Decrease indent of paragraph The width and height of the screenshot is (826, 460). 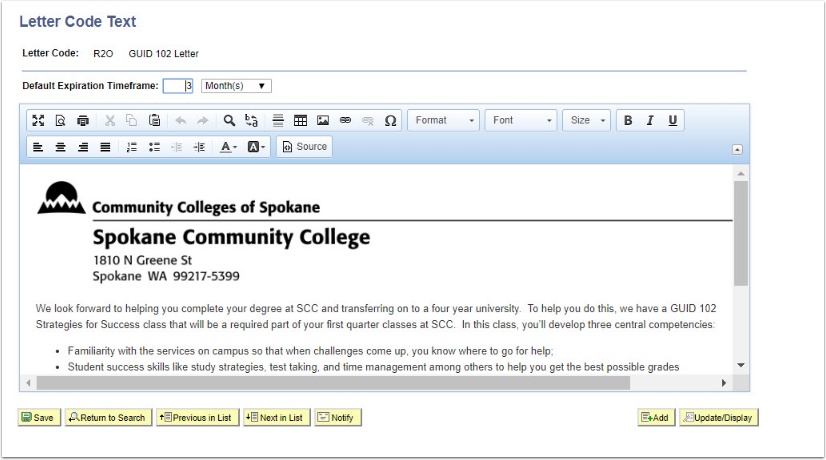176,147
